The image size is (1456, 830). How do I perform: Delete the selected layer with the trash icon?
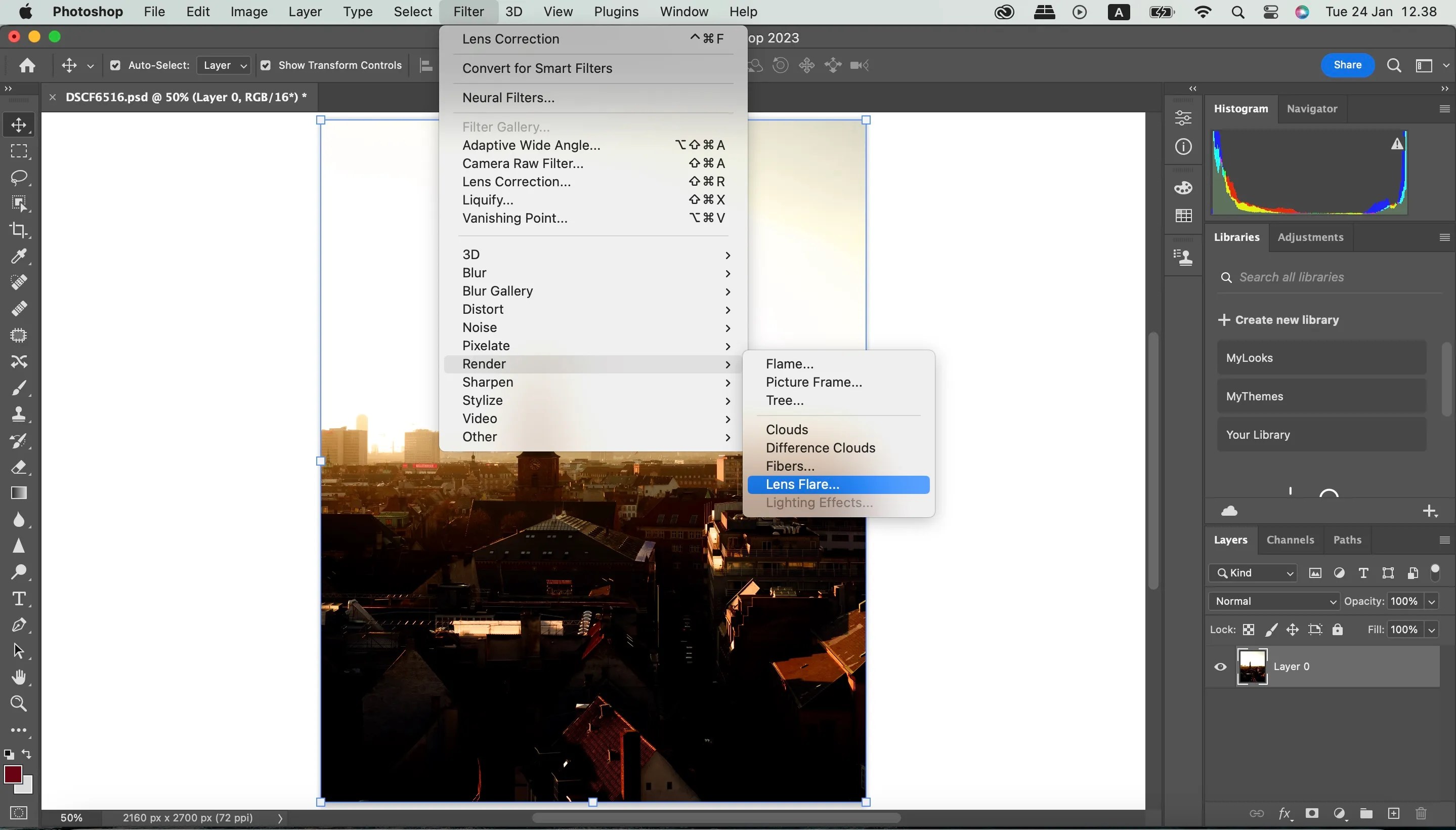[1420, 813]
